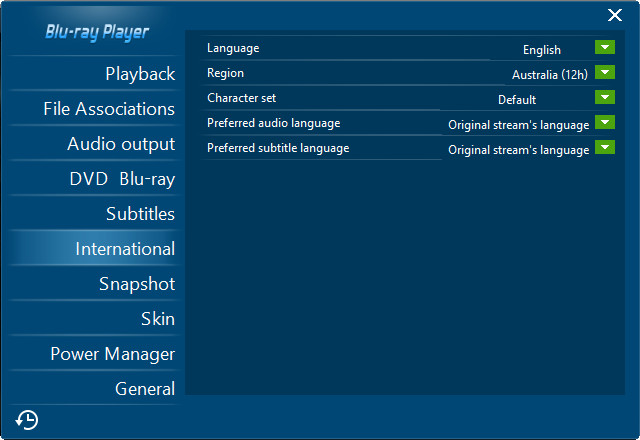This screenshot has width=640, height=440.
Task: Click the Australia (12h) region value
Action: [548, 75]
